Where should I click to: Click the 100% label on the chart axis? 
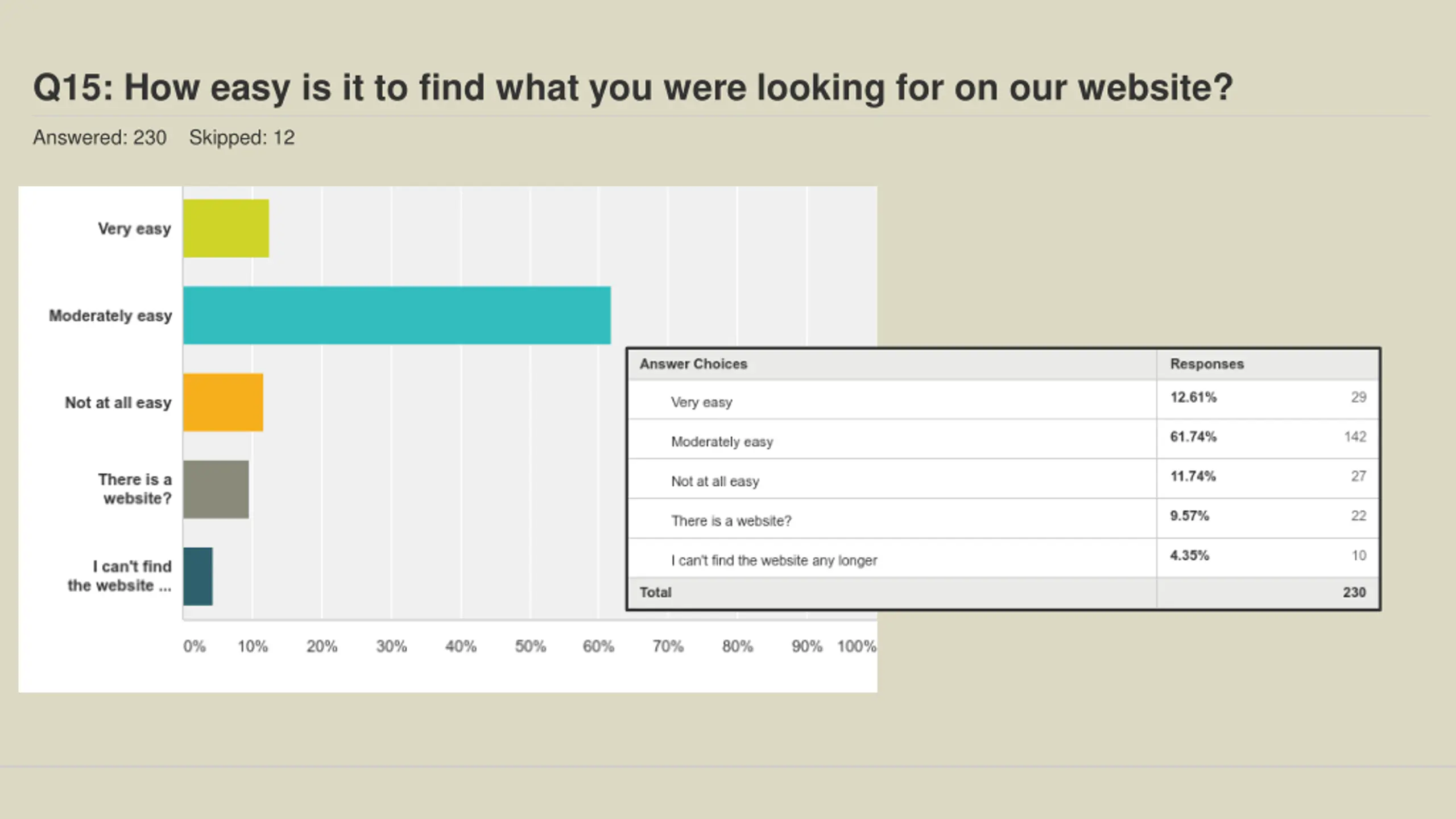(856, 646)
